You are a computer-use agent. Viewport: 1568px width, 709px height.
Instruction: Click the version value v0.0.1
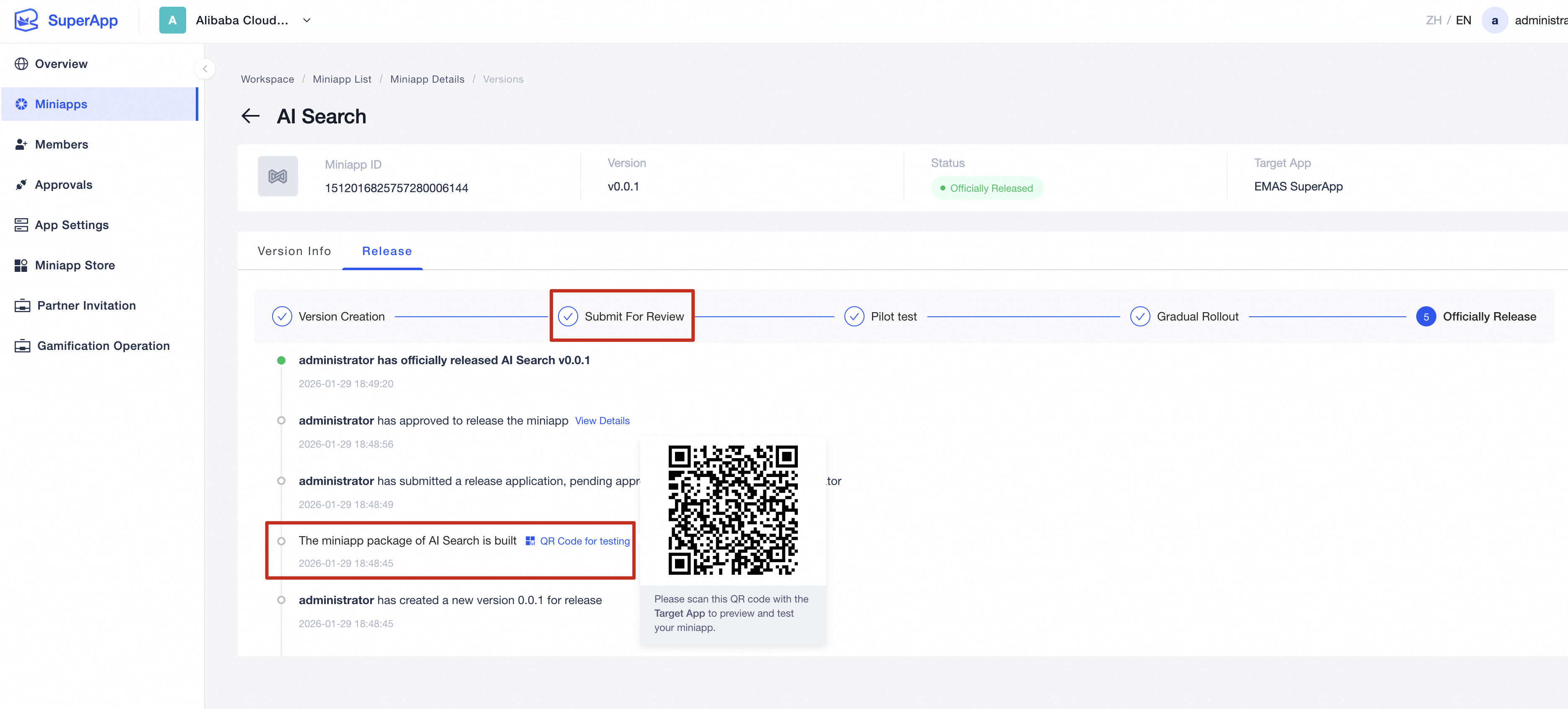pyautogui.click(x=623, y=186)
